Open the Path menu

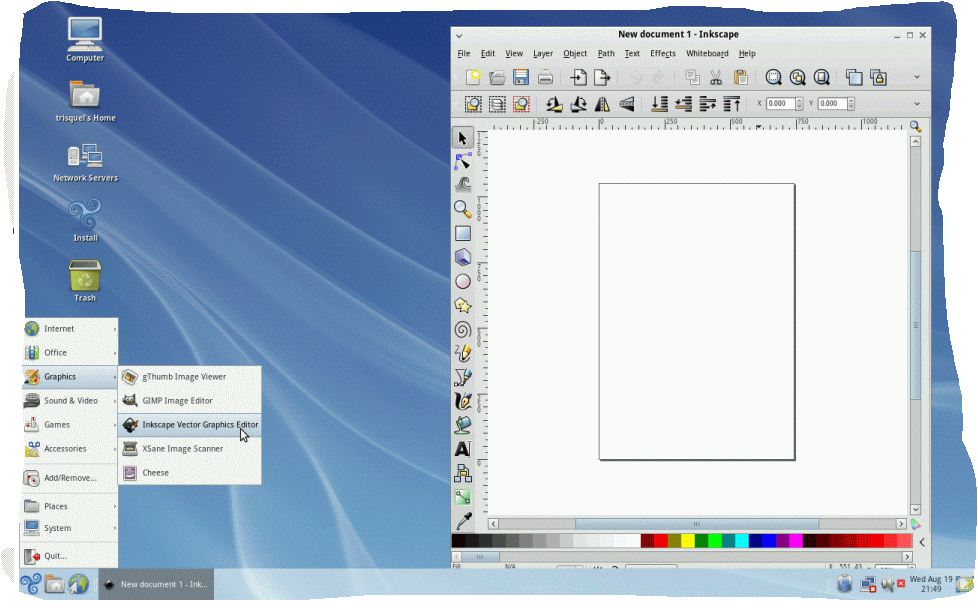[x=606, y=54]
